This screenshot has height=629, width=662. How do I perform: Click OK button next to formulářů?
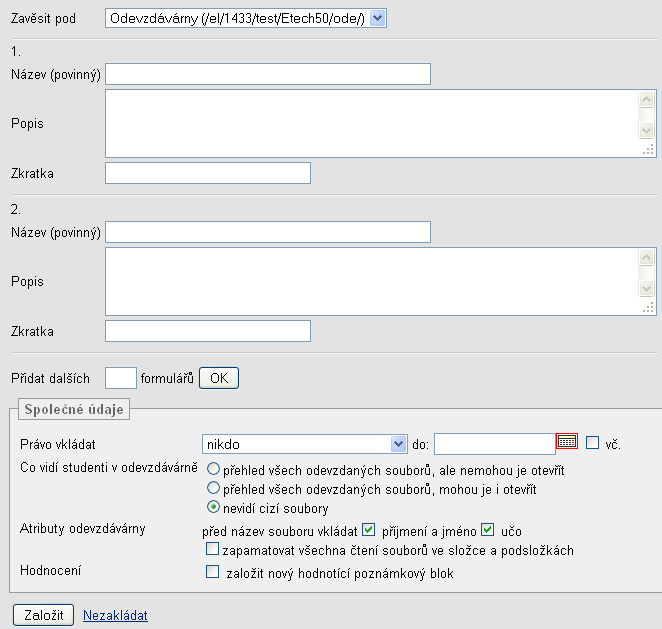[219, 378]
